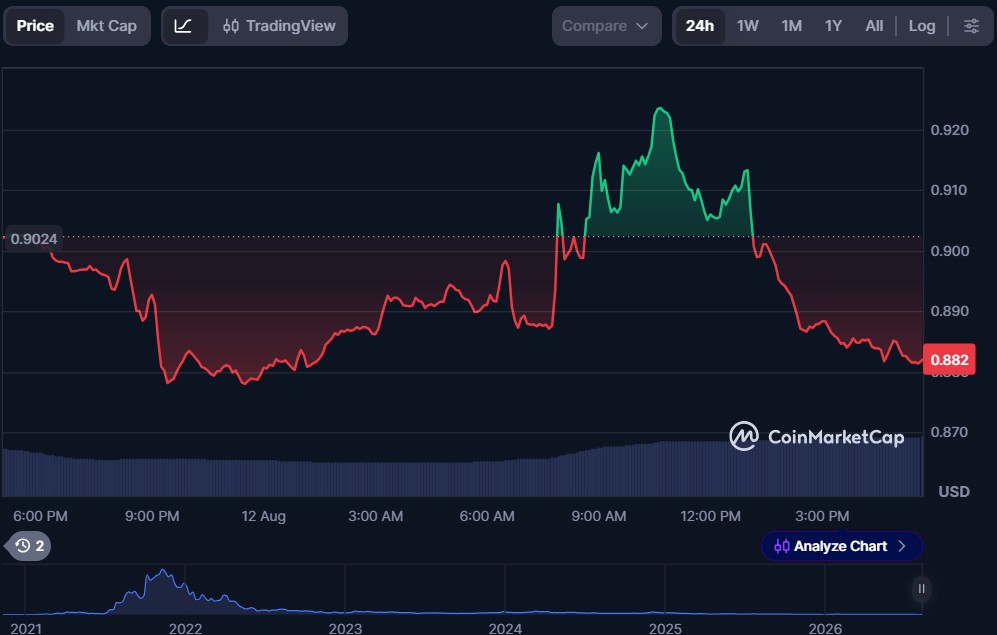Select the 1M time range
The height and width of the screenshot is (635, 997).
coord(792,26)
